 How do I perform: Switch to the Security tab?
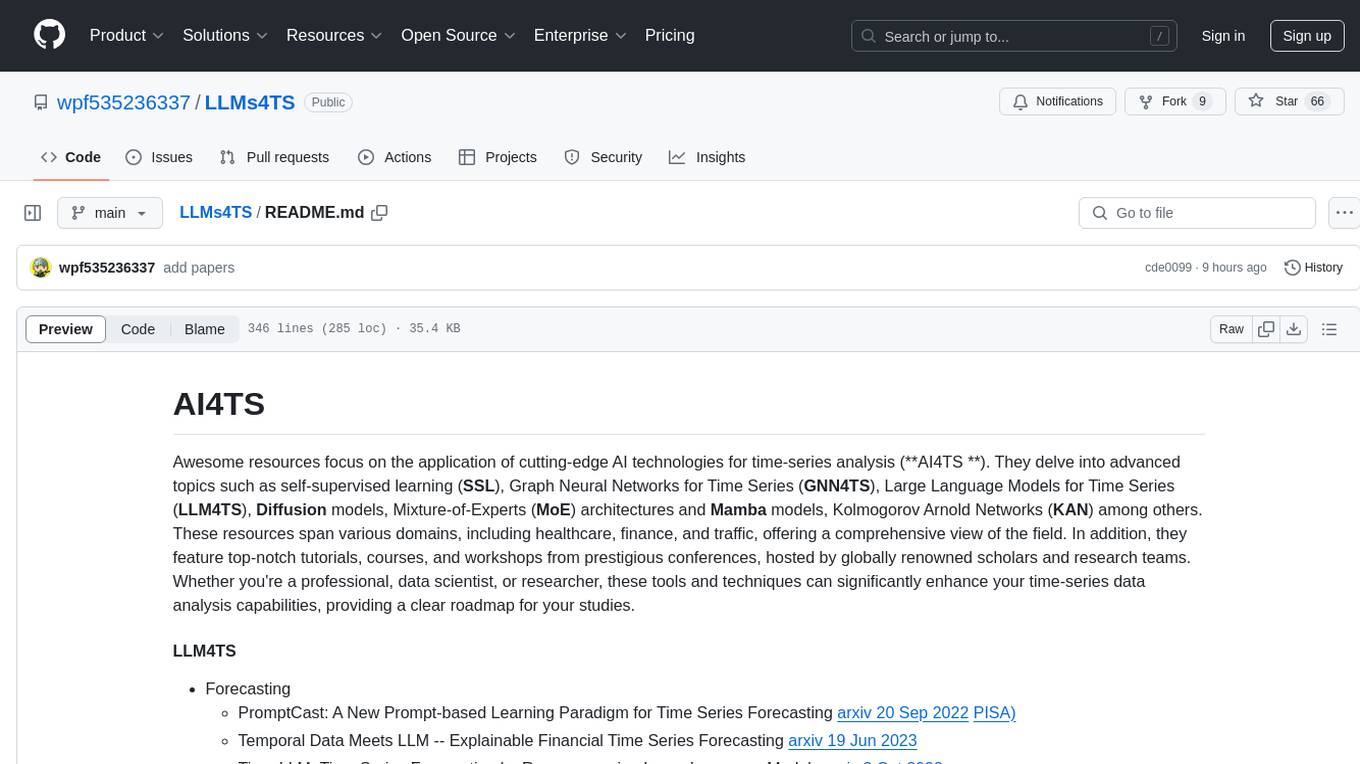pos(603,157)
